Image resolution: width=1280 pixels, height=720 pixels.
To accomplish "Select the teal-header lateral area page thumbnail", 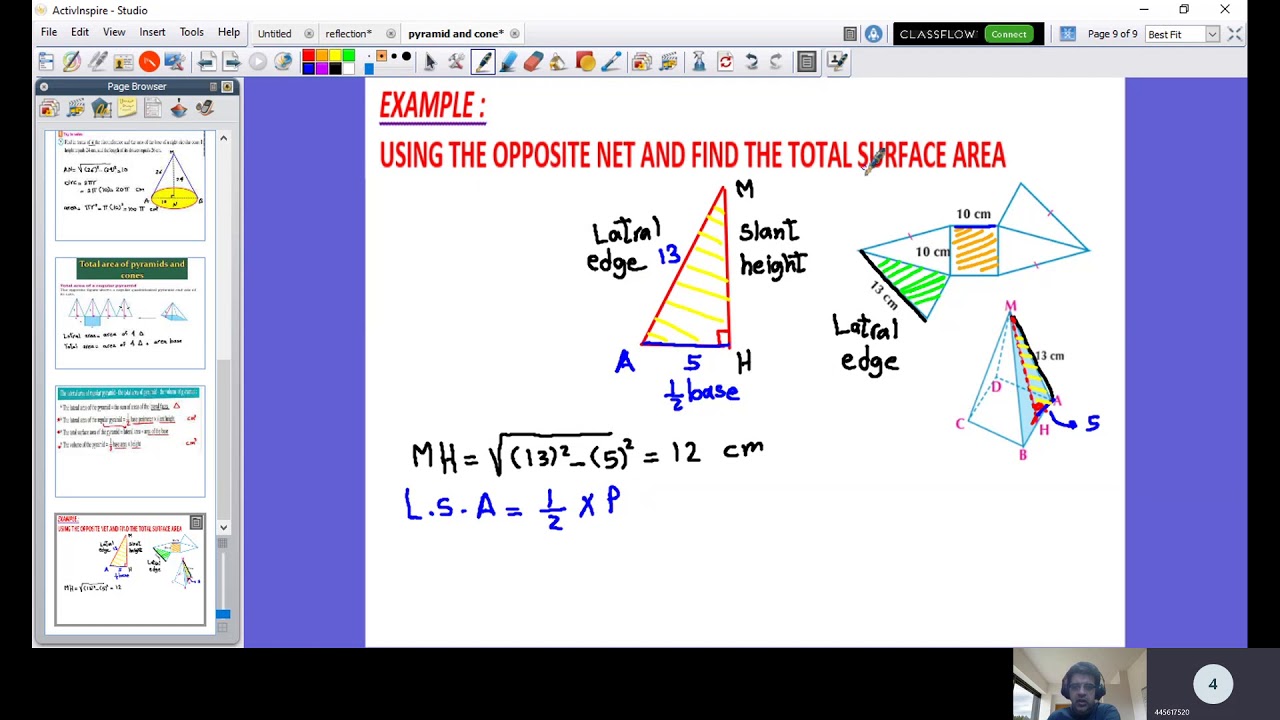I will coord(130,441).
